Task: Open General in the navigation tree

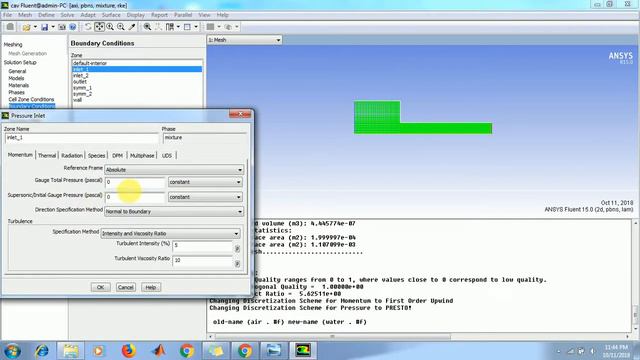Action: (x=17, y=71)
